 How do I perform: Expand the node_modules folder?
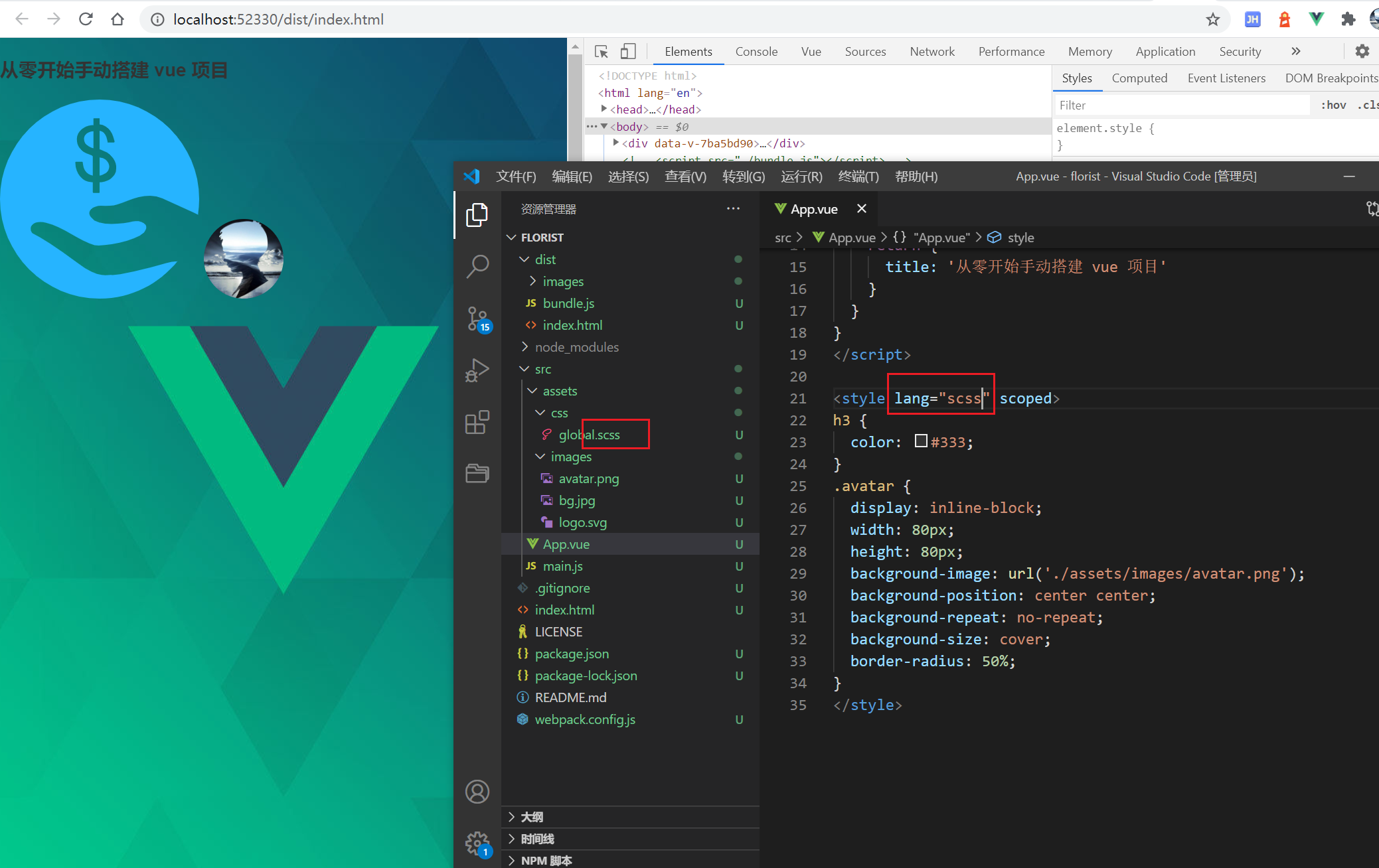tap(576, 347)
